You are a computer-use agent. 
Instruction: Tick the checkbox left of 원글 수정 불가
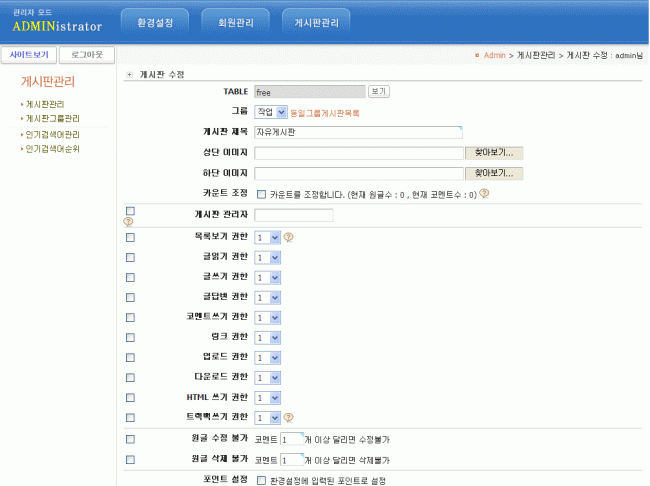pyautogui.click(x=131, y=438)
